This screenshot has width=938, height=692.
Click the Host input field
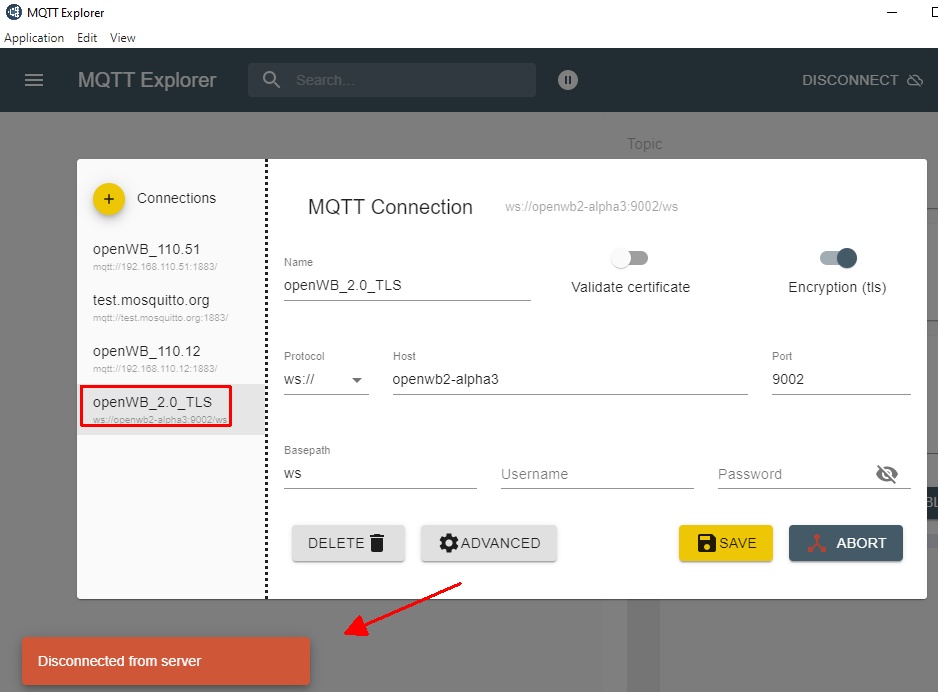[x=569, y=380]
